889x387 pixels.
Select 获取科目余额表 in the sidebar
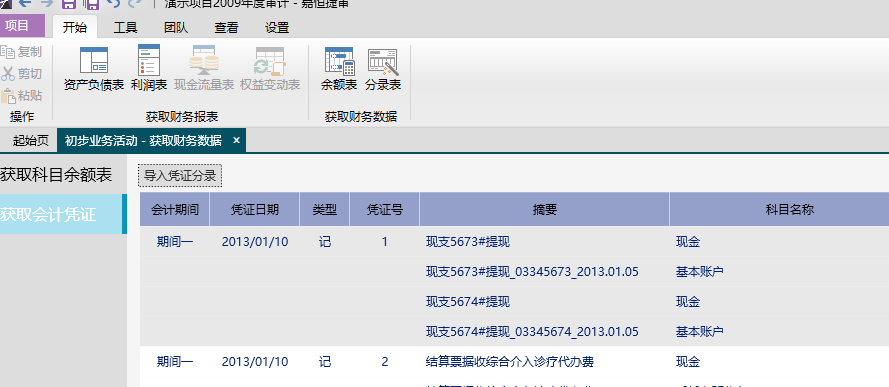57,175
